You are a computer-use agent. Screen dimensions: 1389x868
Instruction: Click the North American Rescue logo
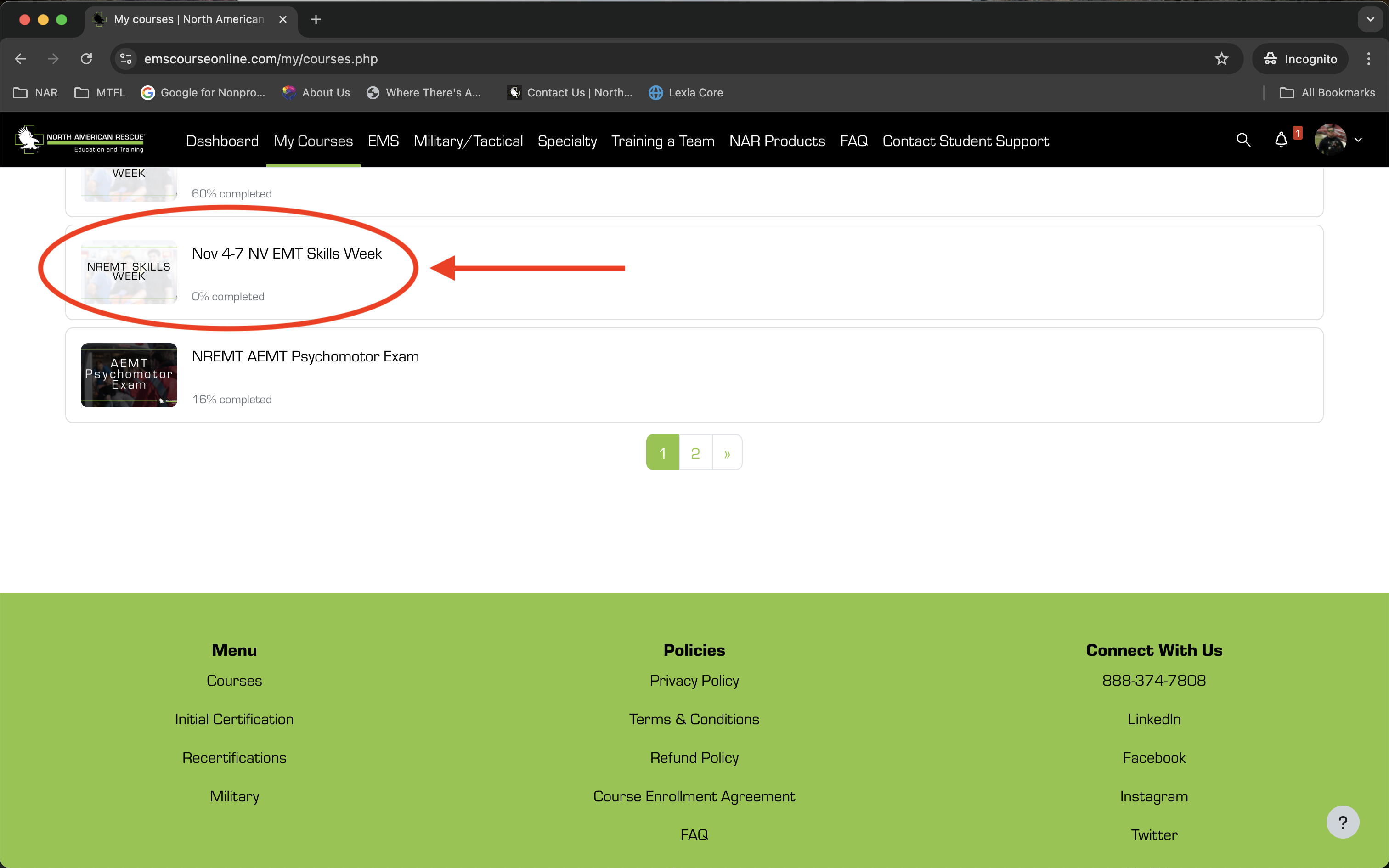click(80, 140)
